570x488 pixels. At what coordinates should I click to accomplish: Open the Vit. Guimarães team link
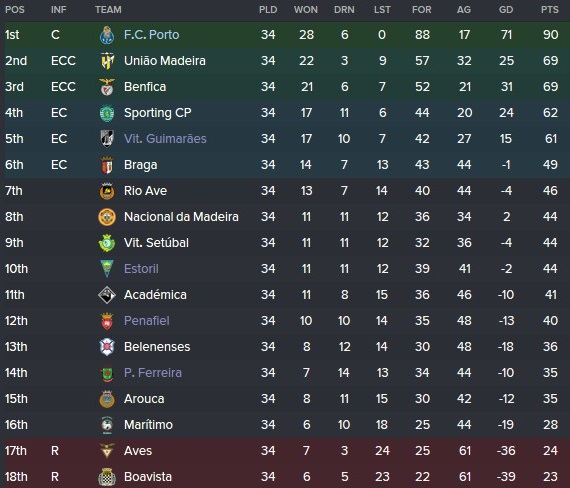tap(165, 139)
